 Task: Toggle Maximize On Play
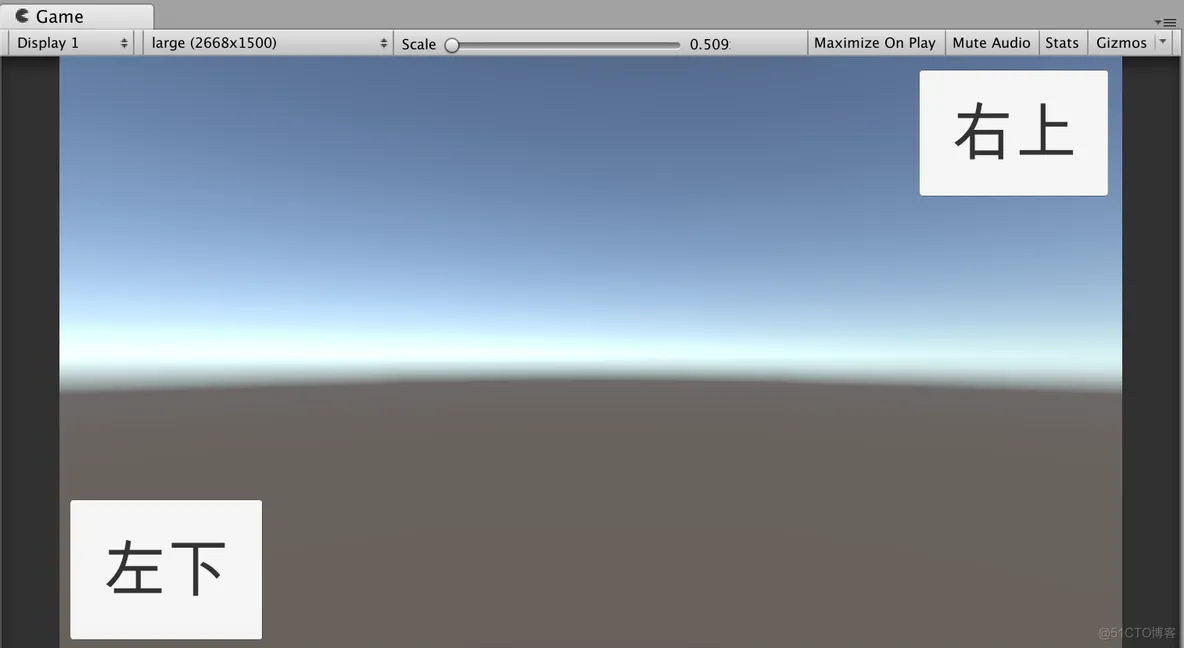click(874, 43)
